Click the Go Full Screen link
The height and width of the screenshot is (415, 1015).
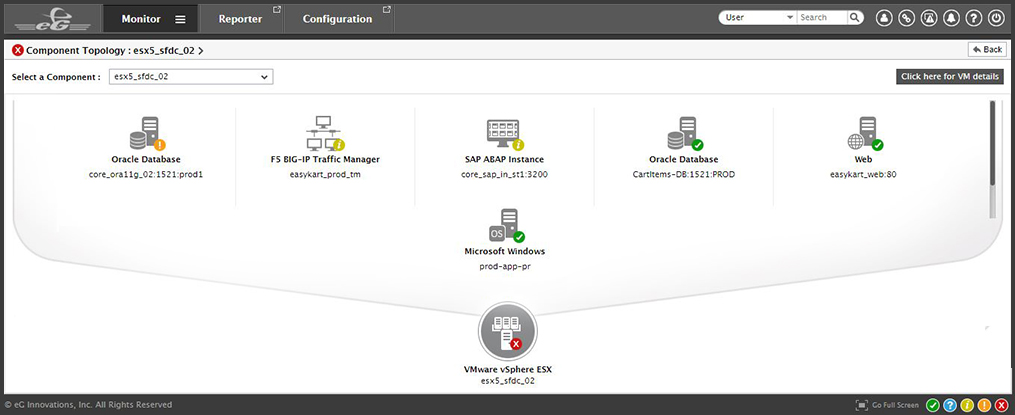(x=895, y=405)
